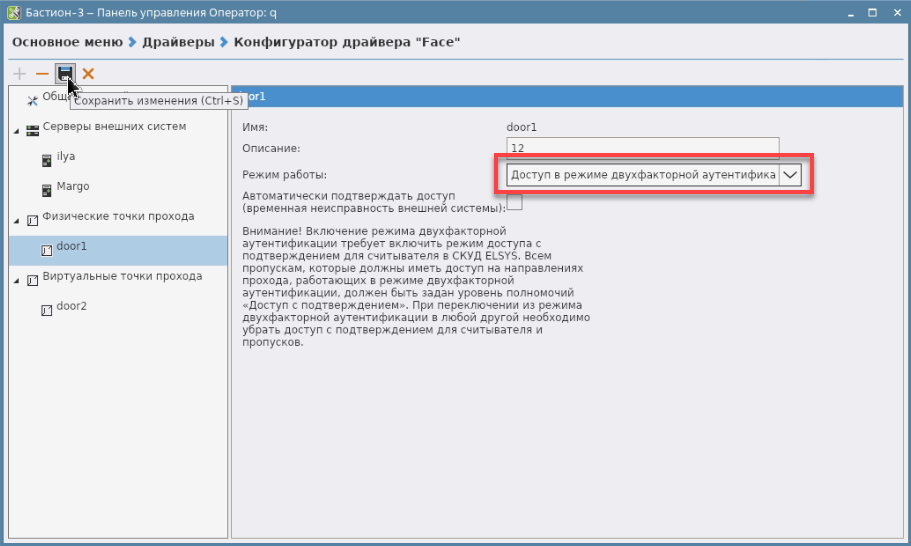Screen dimensions: 911x546
Task: Collapse the Виртуальные точки прохода node
Action: [17, 280]
